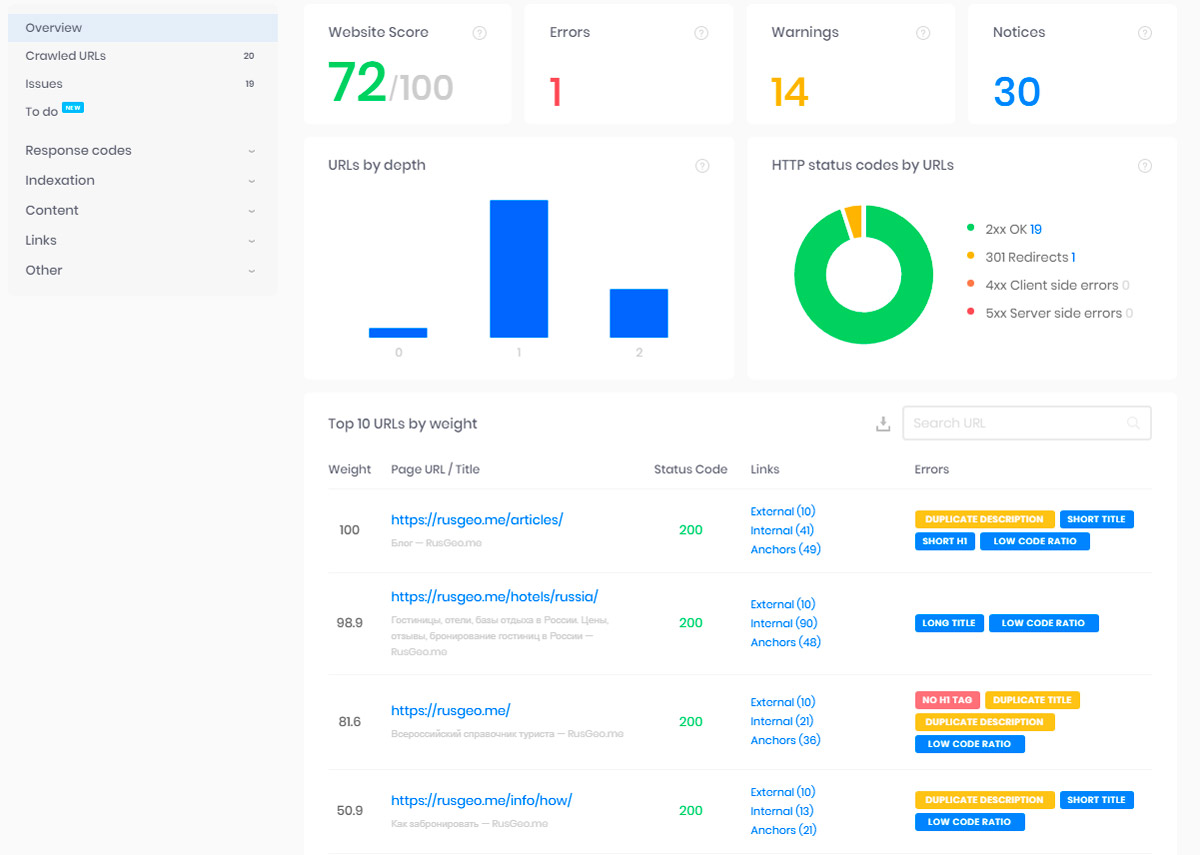Screen dimensions: 1200x855
Task: Open the Warnings card help icon
Action: (x=922, y=32)
